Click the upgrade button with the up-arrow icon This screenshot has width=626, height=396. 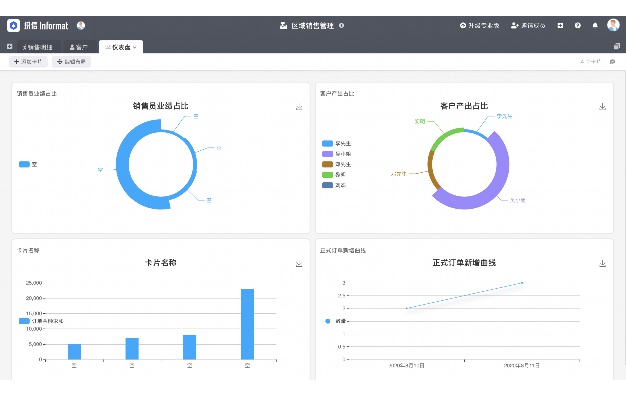point(479,26)
